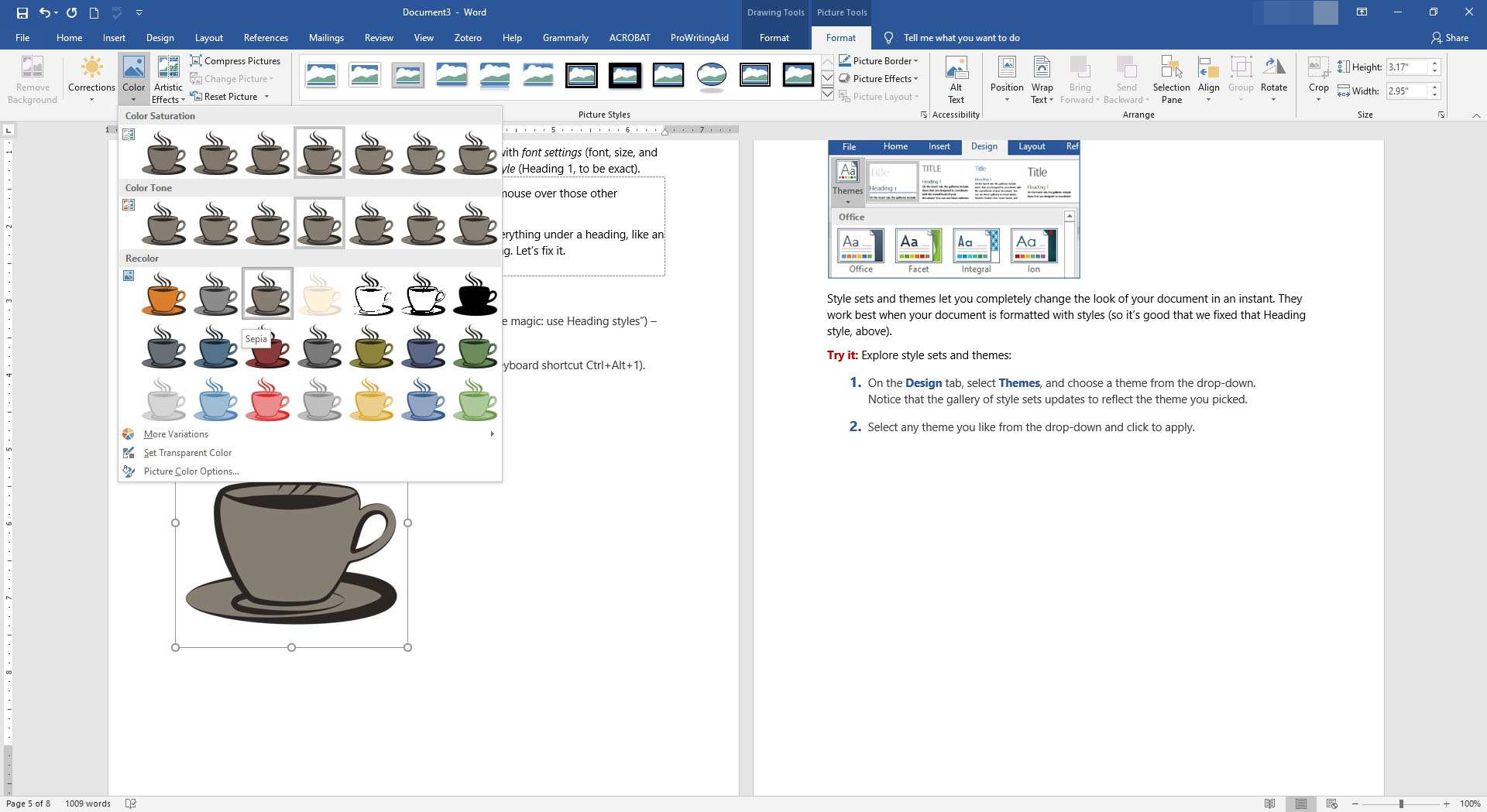Apply the first simple frame picture style
1487x812 pixels.
[321, 75]
